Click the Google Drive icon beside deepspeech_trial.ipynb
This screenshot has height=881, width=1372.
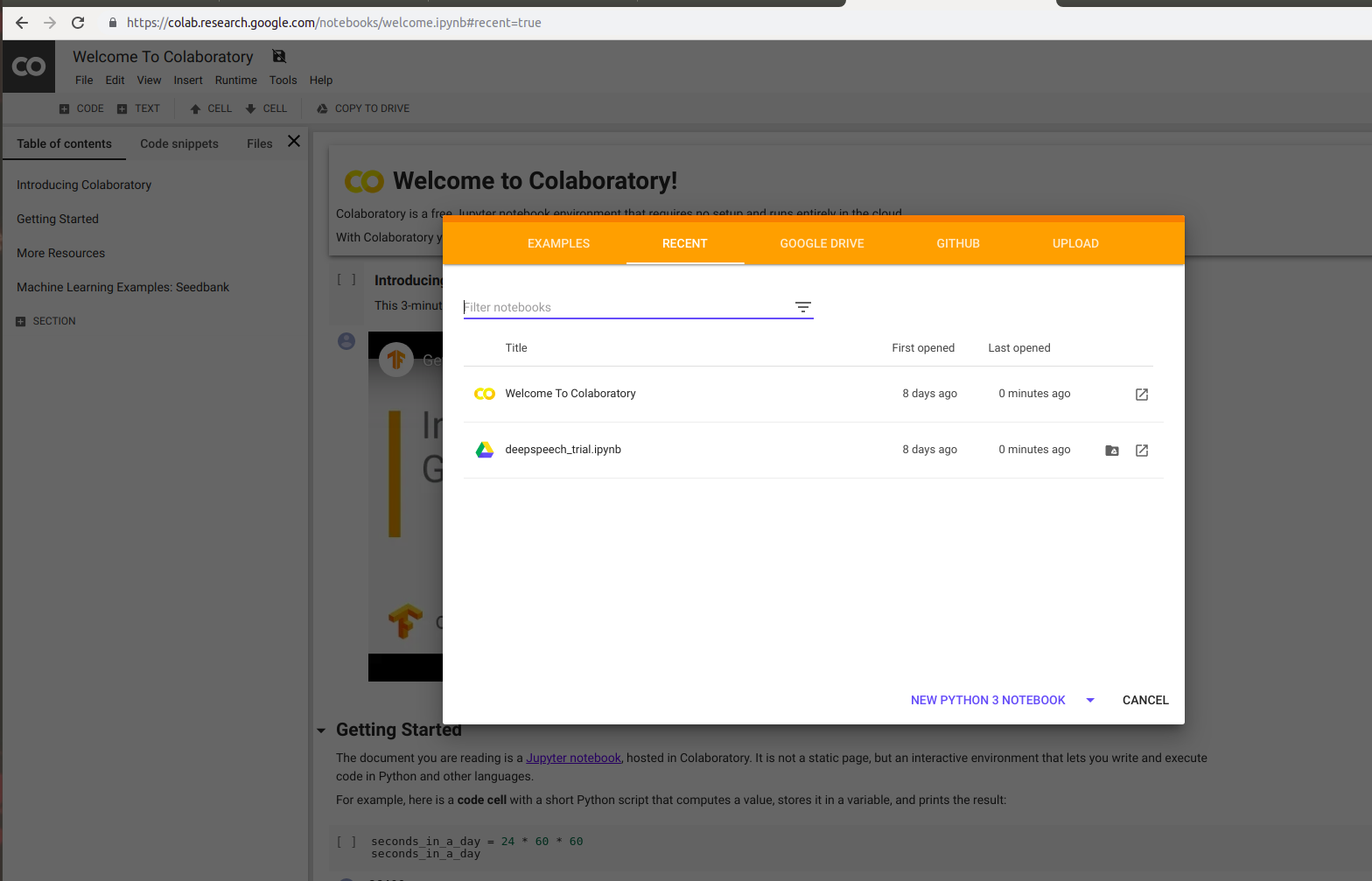coord(485,450)
